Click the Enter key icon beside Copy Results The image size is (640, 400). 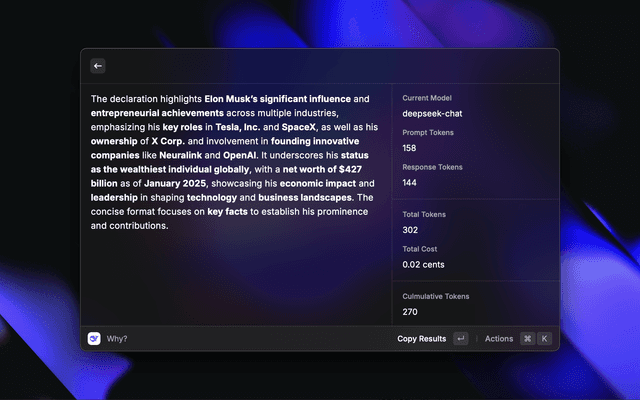coord(460,339)
